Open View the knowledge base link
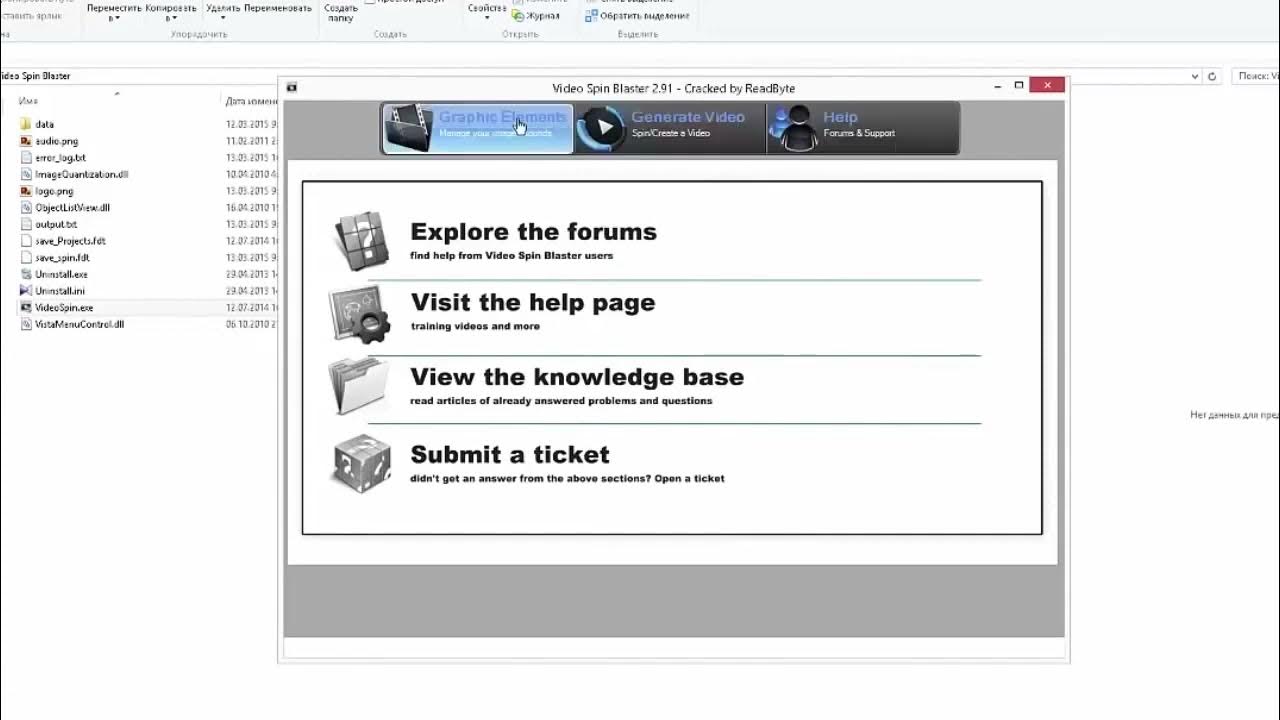1280x720 pixels. click(x=577, y=377)
